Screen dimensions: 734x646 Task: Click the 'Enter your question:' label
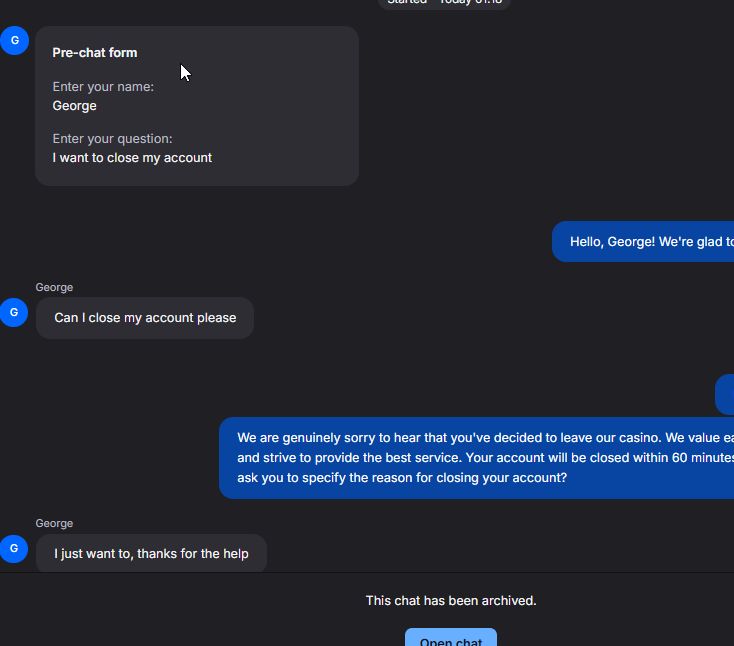click(112, 139)
